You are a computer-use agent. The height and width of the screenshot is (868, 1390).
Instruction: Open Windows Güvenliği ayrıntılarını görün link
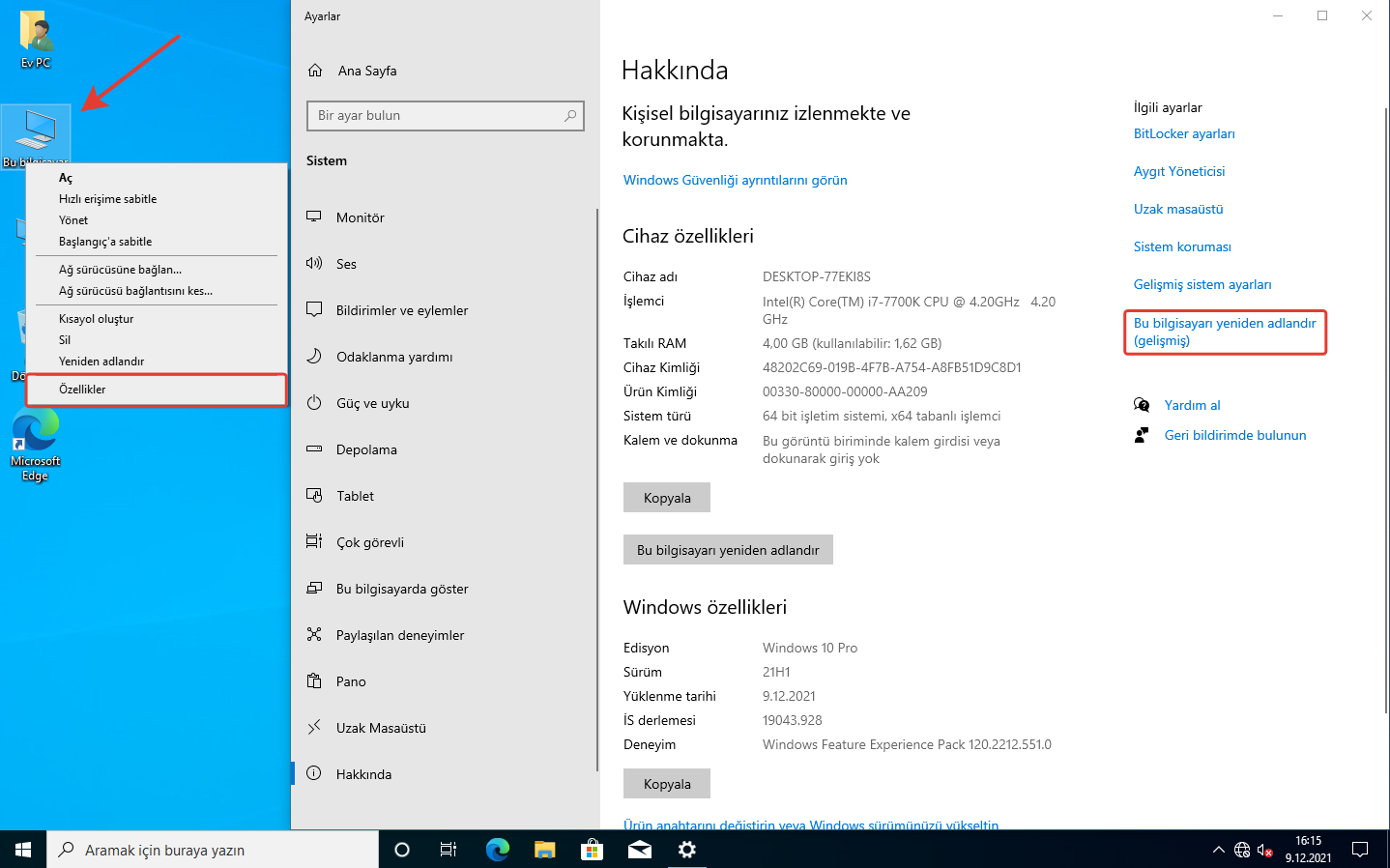(x=735, y=180)
